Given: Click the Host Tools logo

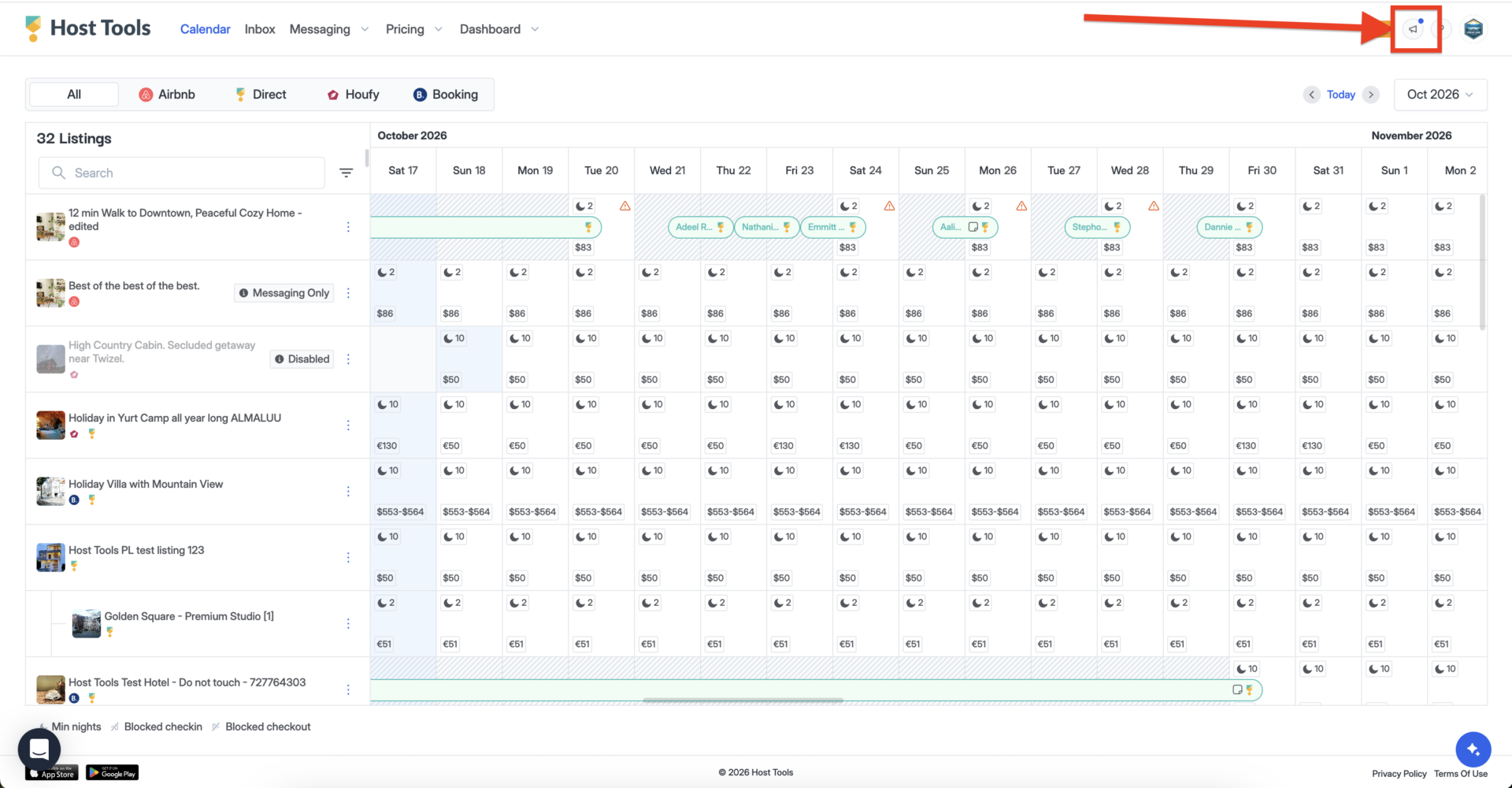Looking at the screenshot, I should click(x=87, y=28).
